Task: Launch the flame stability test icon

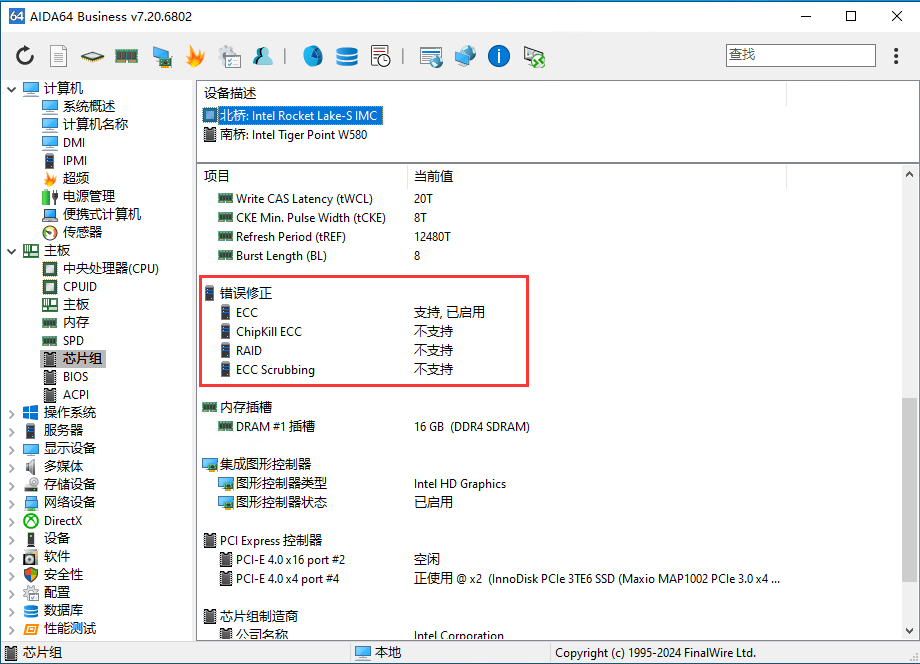Action: point(195,56)
